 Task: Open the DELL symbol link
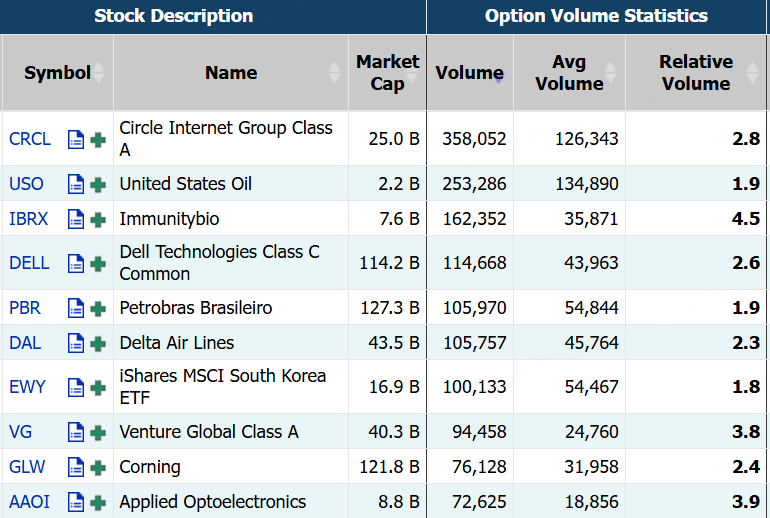pos(29,264)
